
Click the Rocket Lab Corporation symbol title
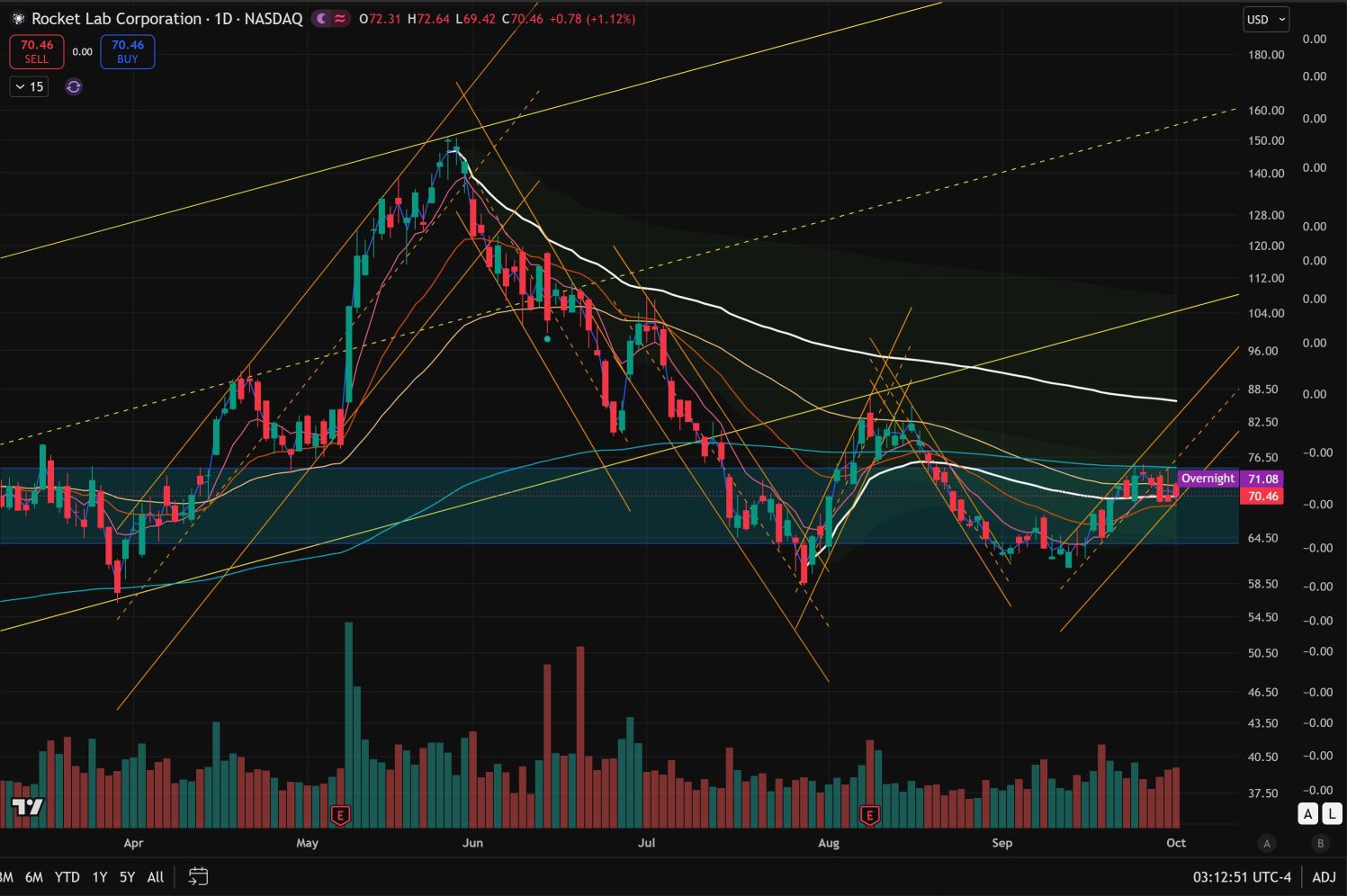pos(116,18)
